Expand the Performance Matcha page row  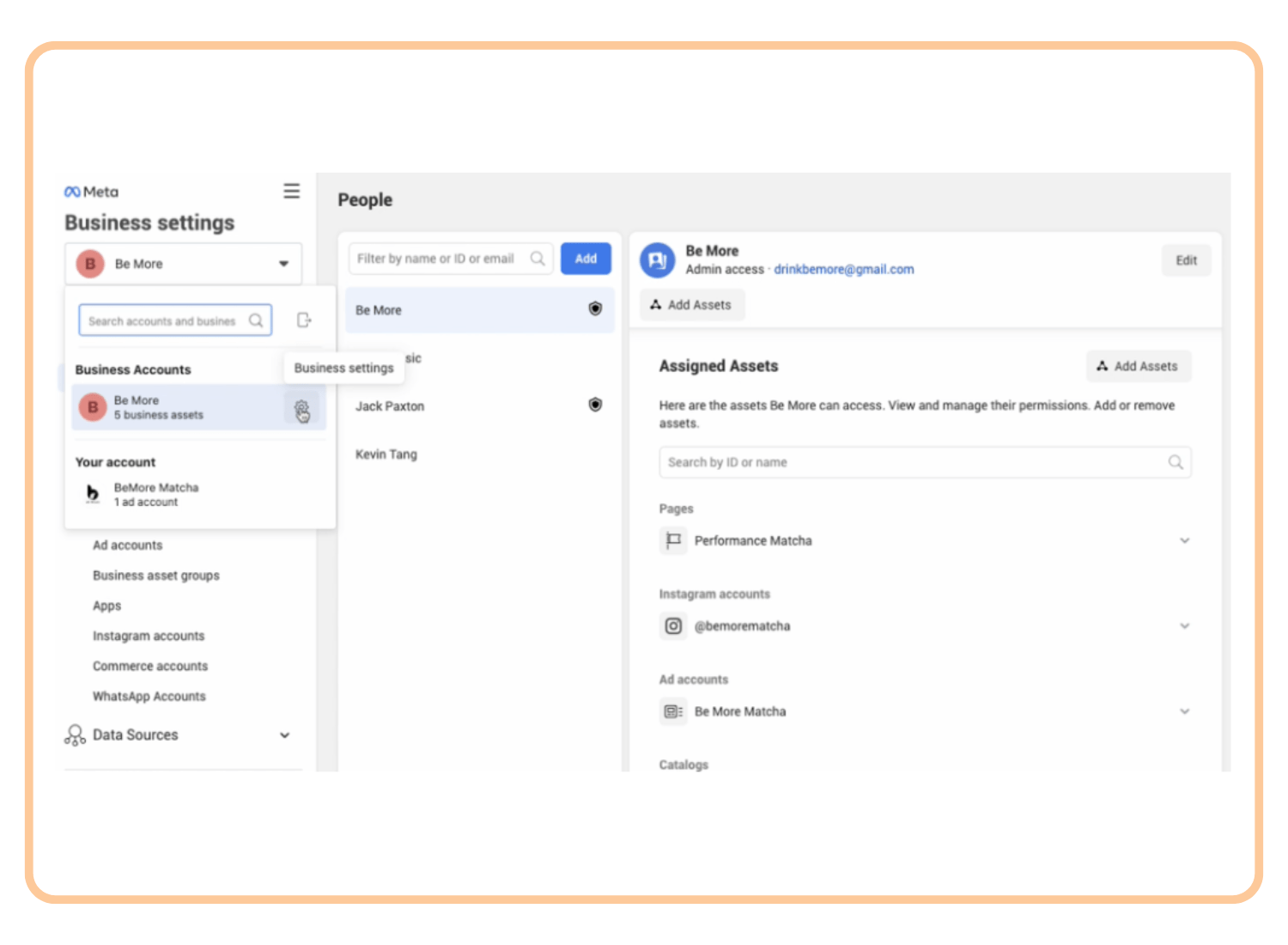click(1185, 540)
